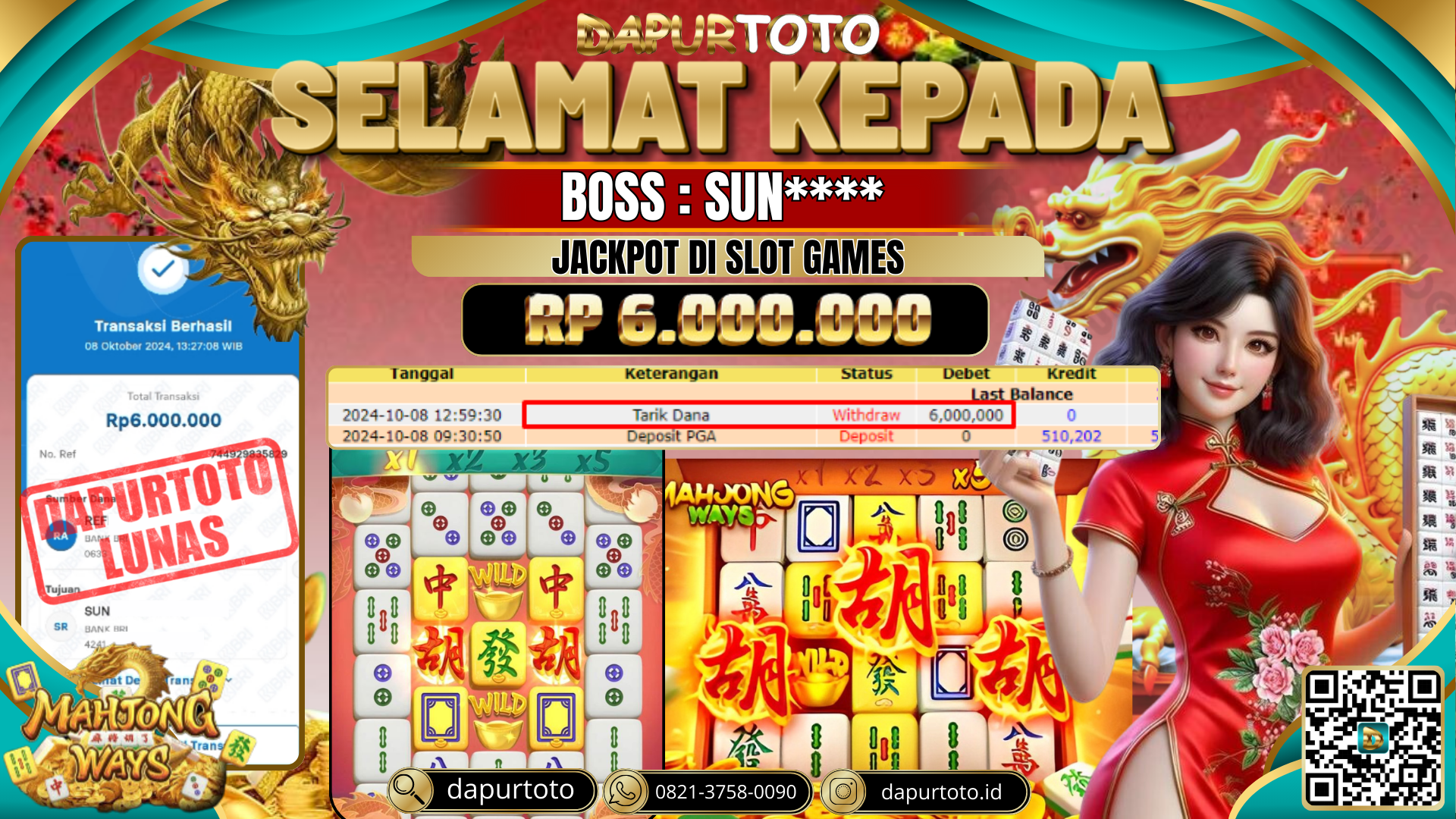The height and width of the screenshot is (819, 1456).
Task: Click the 0821-3758-0090 phone number
Action: (725, 792)
